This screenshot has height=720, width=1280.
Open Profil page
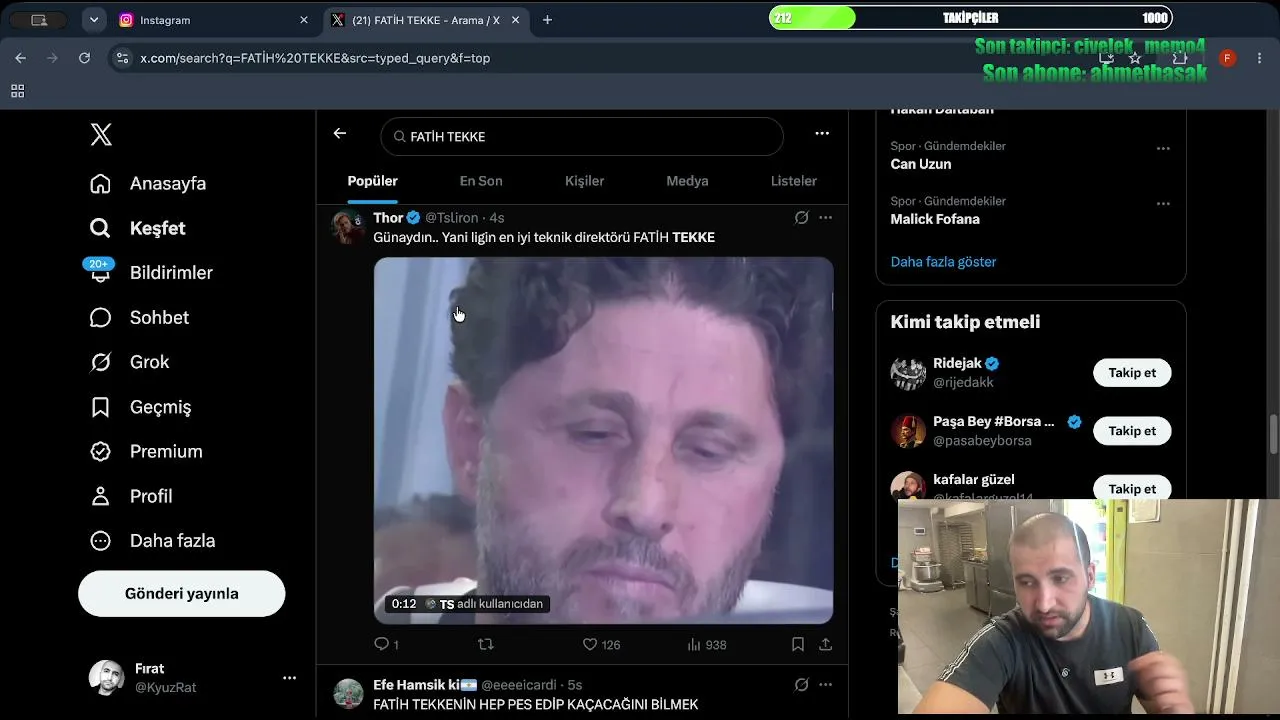click(131, 496)
